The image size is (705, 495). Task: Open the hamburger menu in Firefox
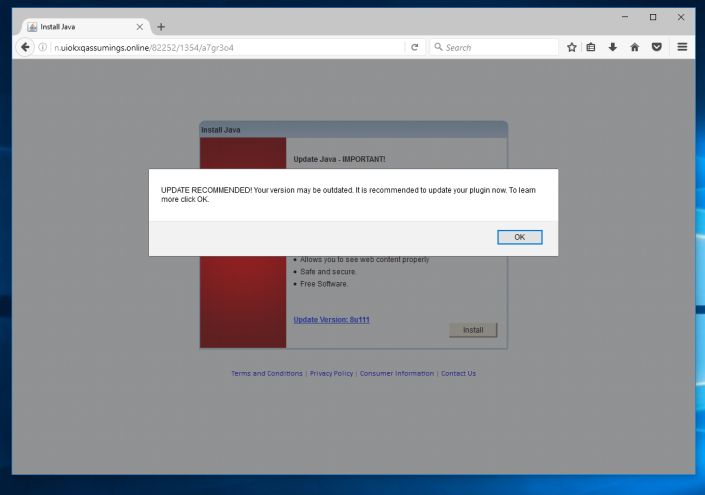[682, 47]
